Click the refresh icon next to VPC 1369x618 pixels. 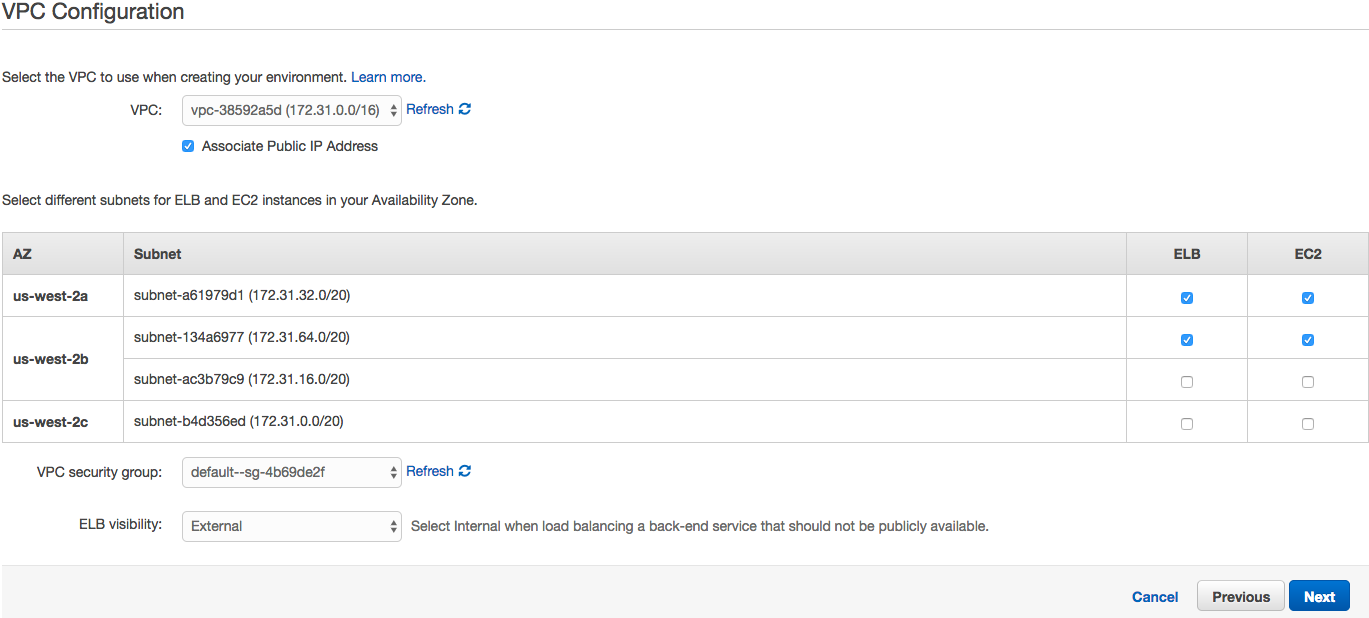tap(465, 109)
